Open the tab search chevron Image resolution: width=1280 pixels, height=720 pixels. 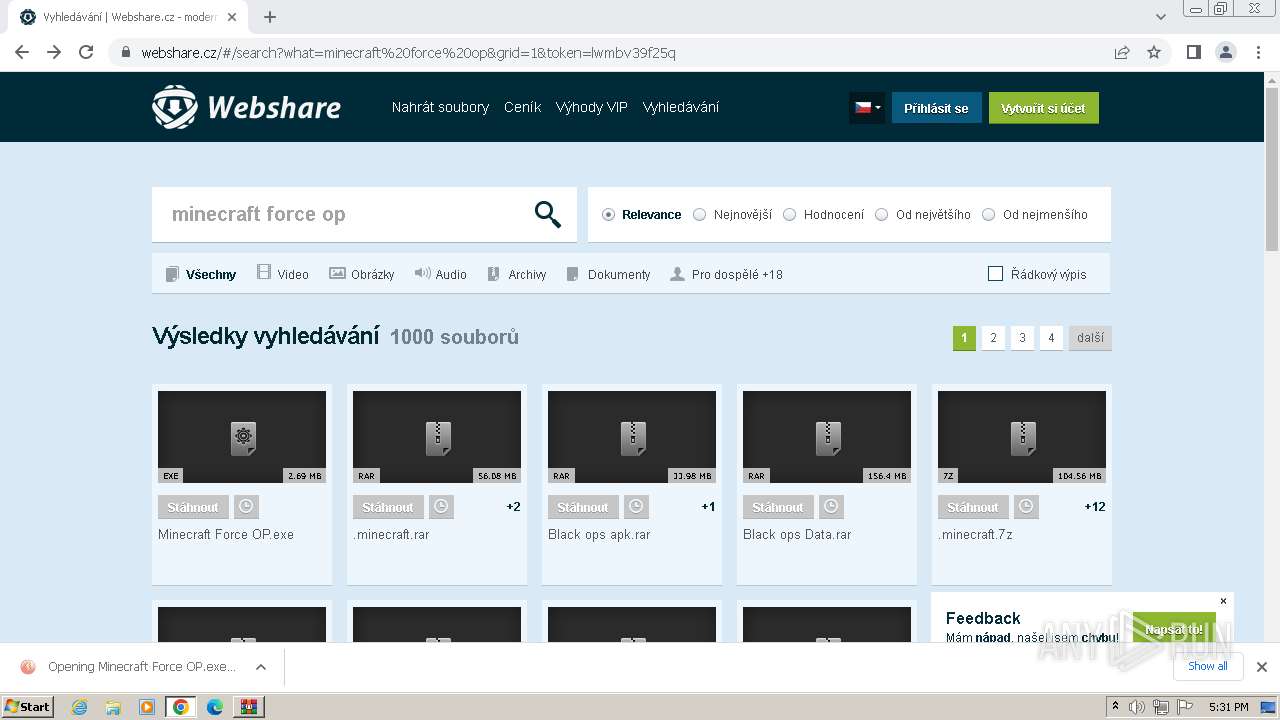(x=1161, y=17)
